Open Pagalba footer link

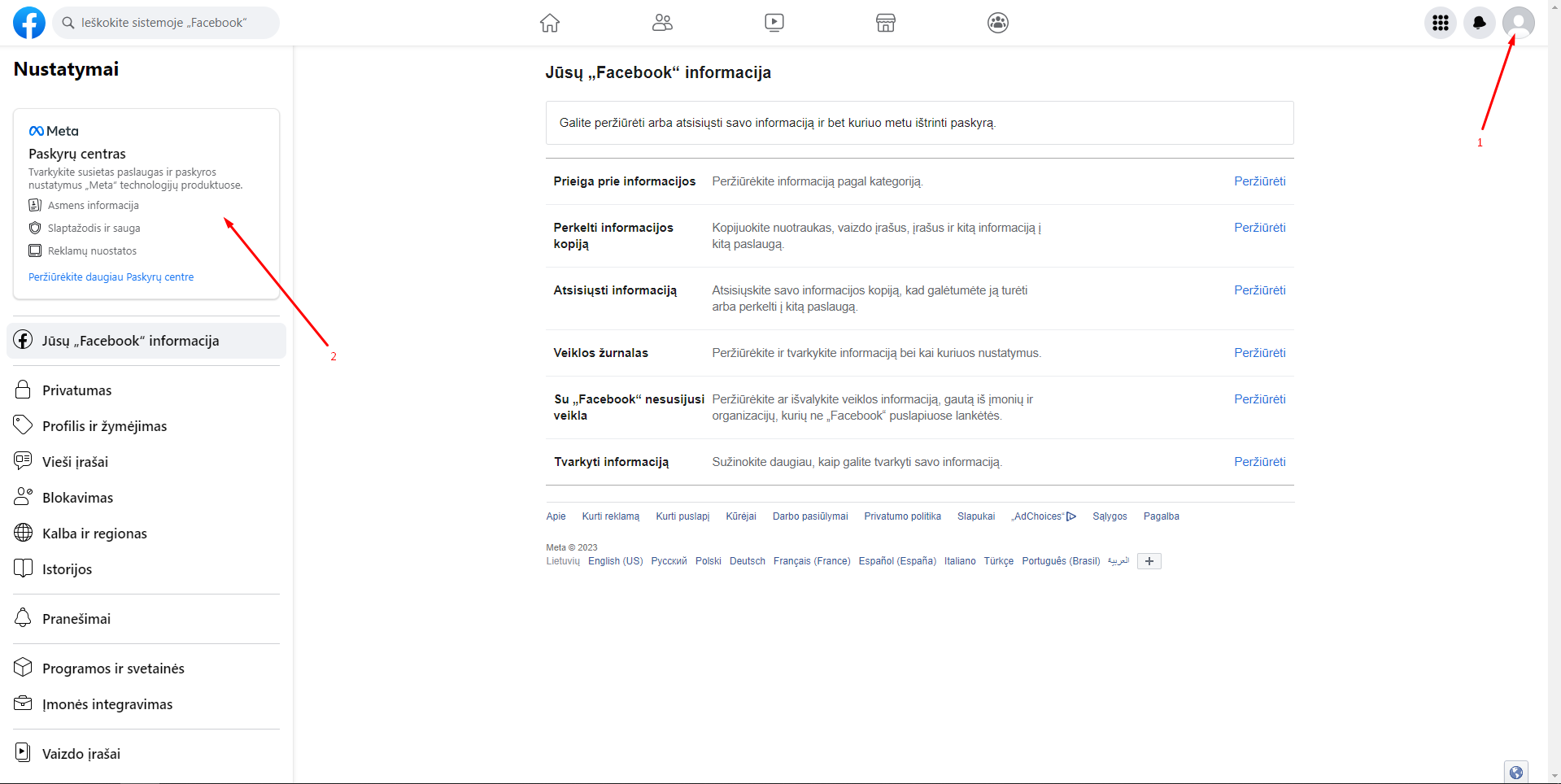point(1161,516)
